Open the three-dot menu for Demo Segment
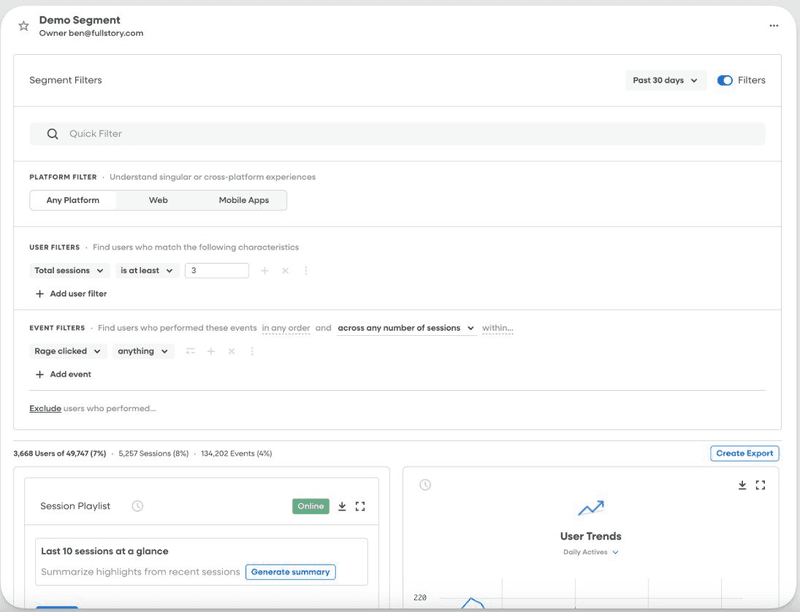Viewport: 800px width, 612px height. pos(773,26)
